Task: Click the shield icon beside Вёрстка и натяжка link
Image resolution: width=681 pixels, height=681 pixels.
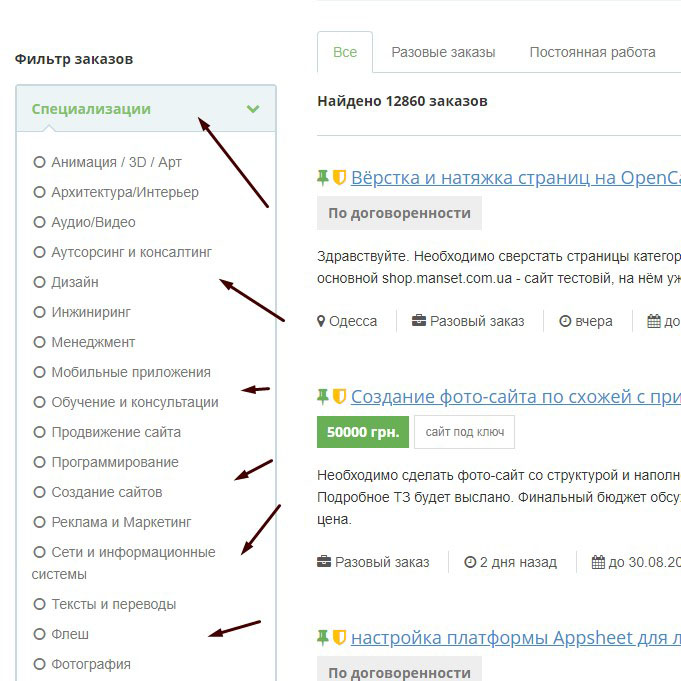Action: 339,178
